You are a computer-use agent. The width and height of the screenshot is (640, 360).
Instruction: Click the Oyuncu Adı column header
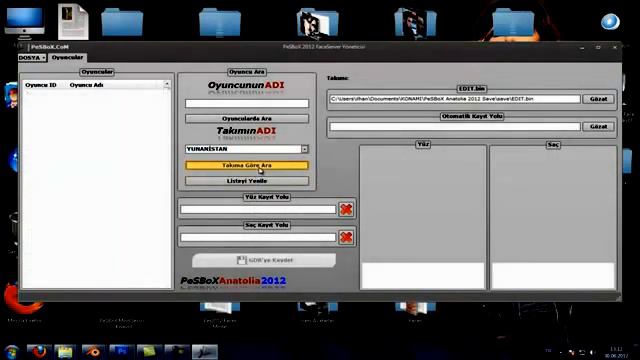click(87, 85)
